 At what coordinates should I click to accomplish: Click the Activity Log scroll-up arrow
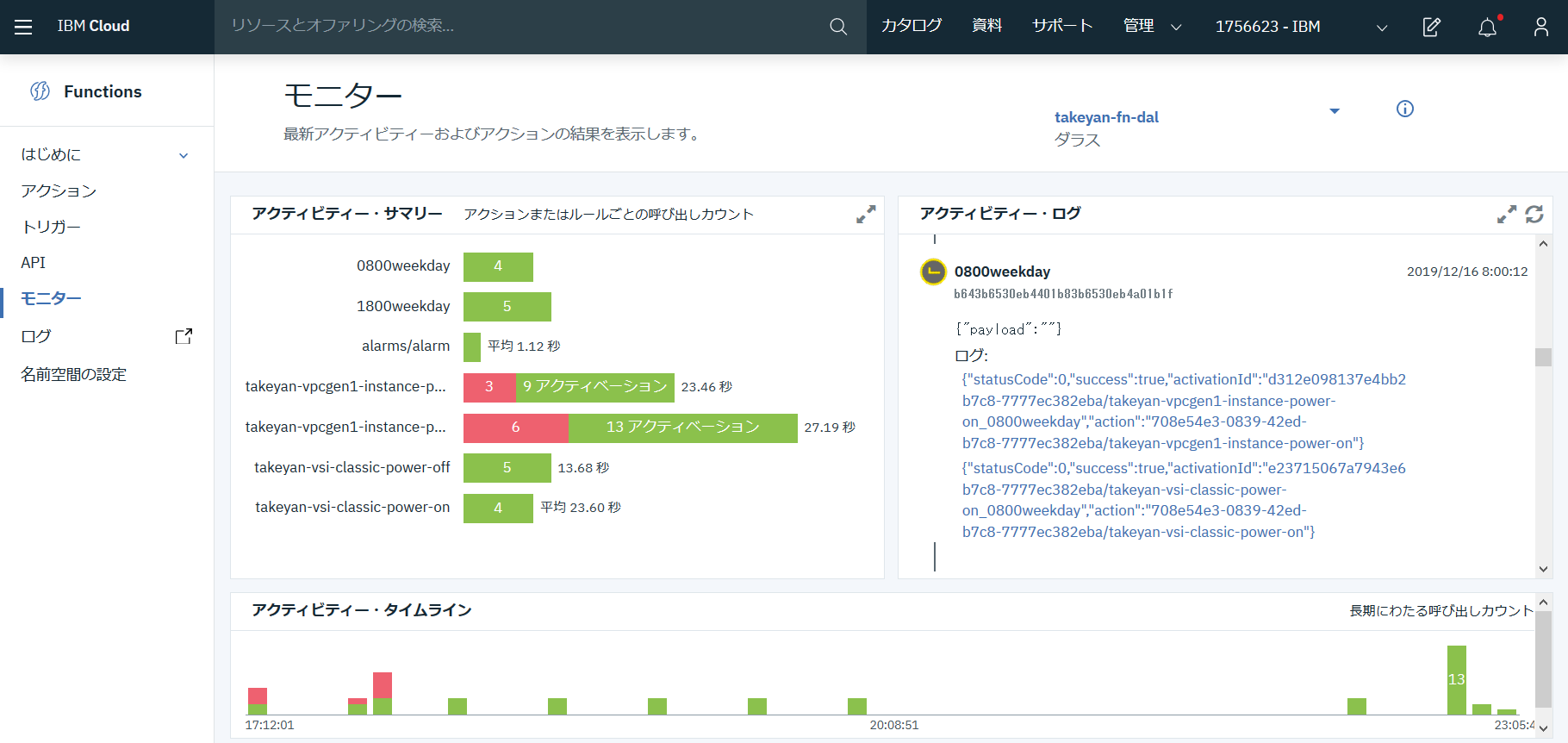point(1543,244)
